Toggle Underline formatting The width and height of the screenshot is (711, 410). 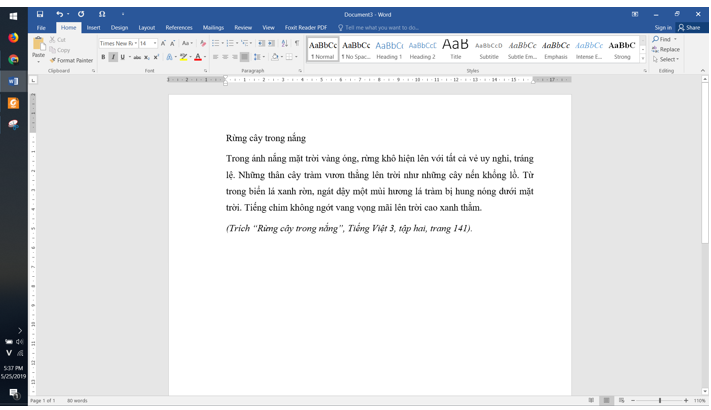122,57
